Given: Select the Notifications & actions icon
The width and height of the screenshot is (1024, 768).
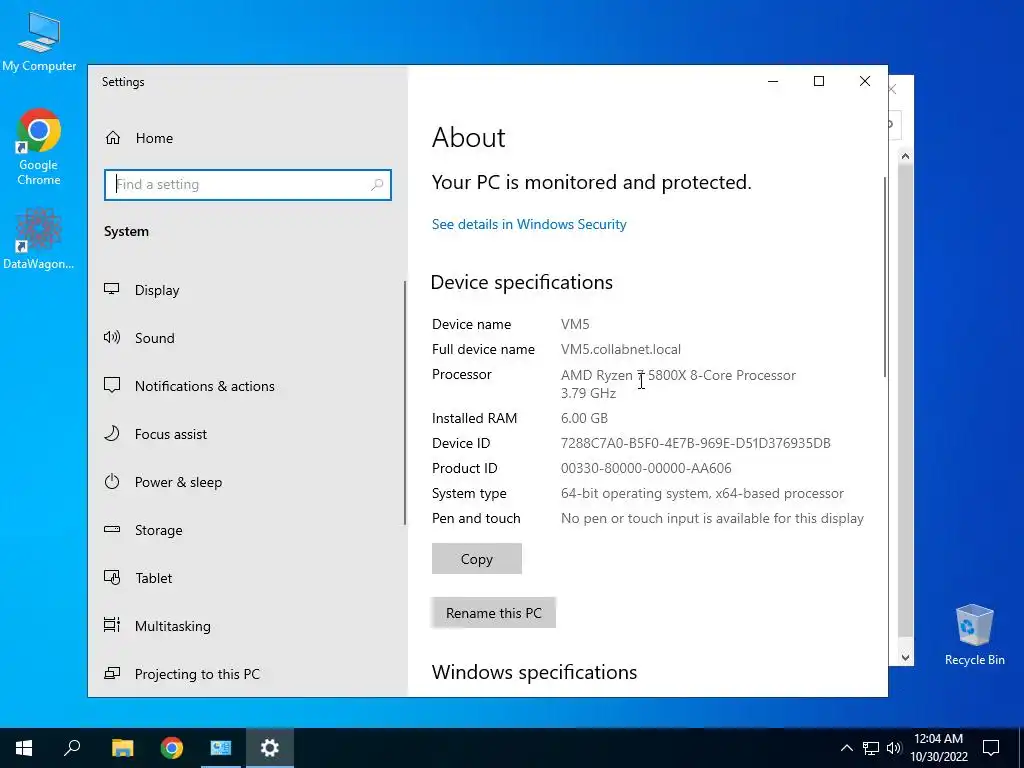Looking at the screenshot, I should click(x=112, y=385).
